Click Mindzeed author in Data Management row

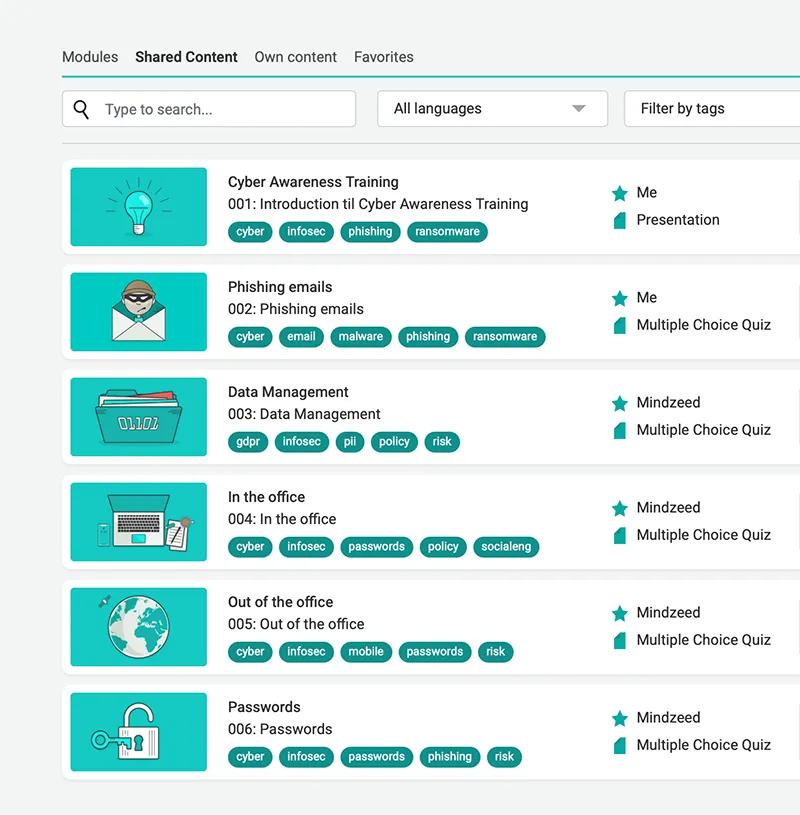668,402
